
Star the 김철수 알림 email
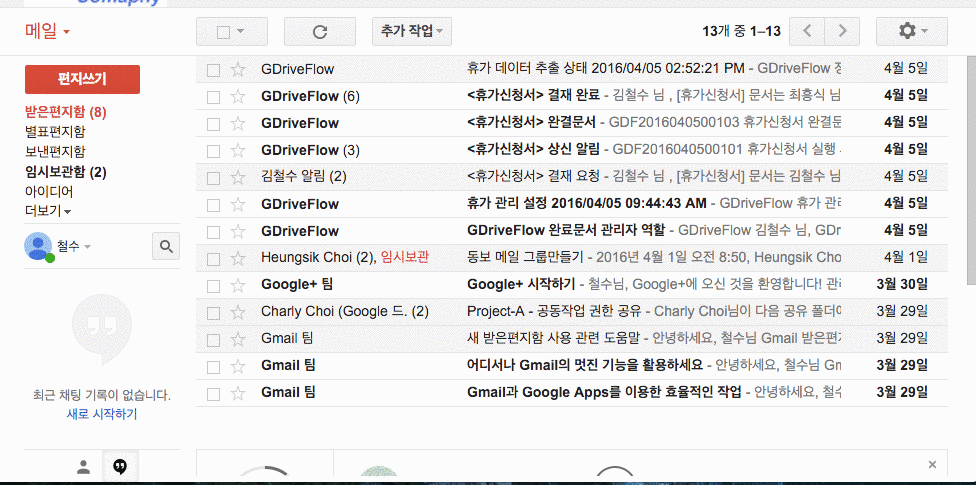coord(237,177)
